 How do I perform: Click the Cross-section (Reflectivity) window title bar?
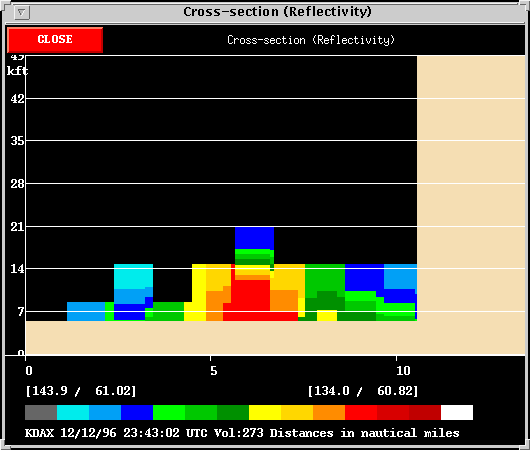click(277, 12)
